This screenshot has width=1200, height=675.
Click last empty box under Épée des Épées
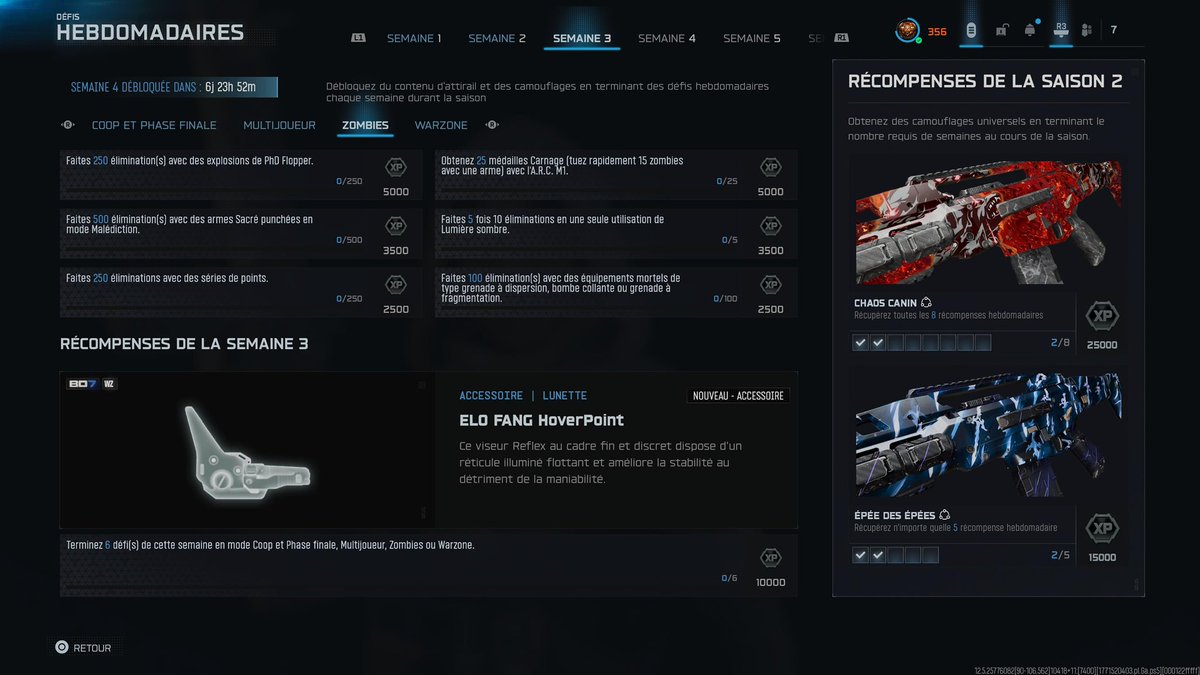pyautogui.click(x=930, y=555)
